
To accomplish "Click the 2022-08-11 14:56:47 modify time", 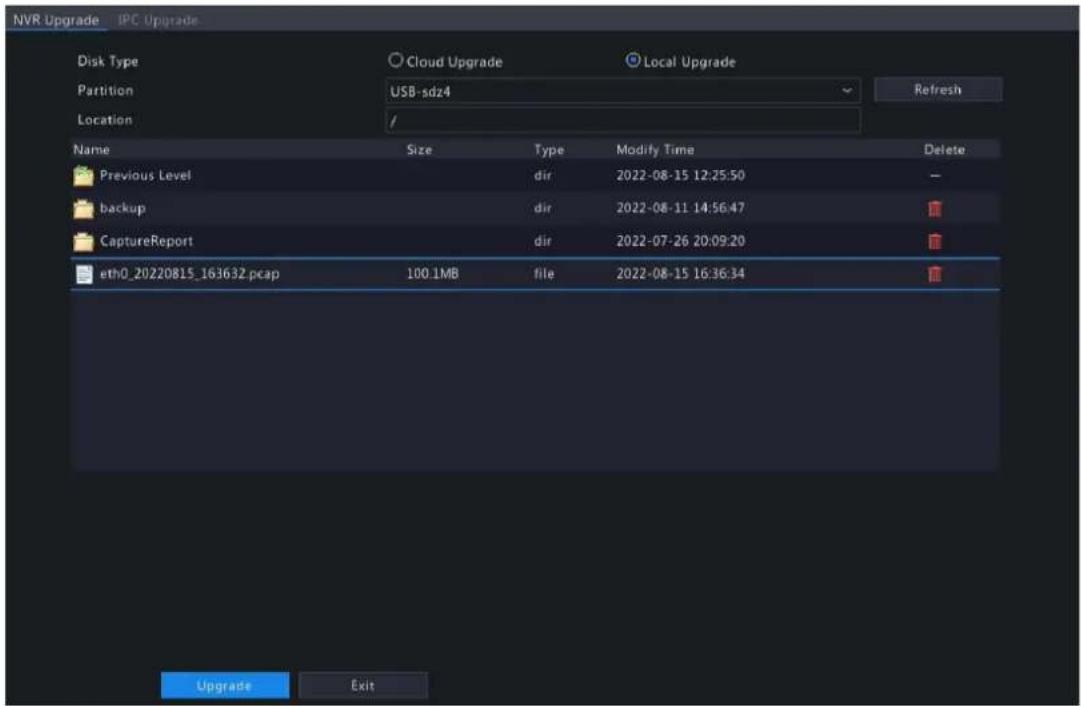I will [x=680, y=208].
